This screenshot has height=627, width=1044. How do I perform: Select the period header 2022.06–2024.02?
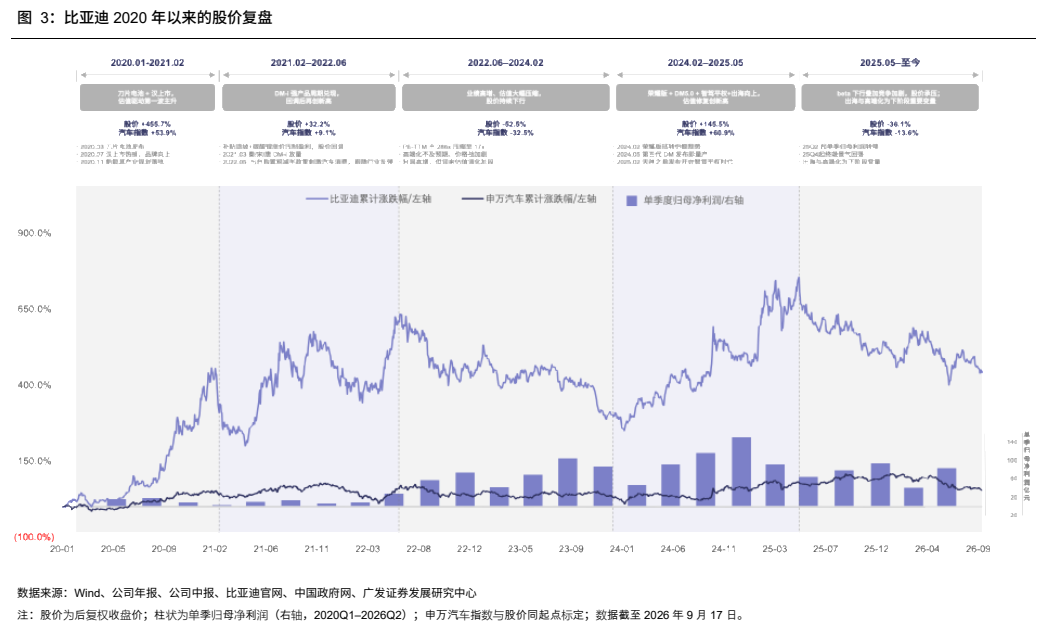coord(505,63)
